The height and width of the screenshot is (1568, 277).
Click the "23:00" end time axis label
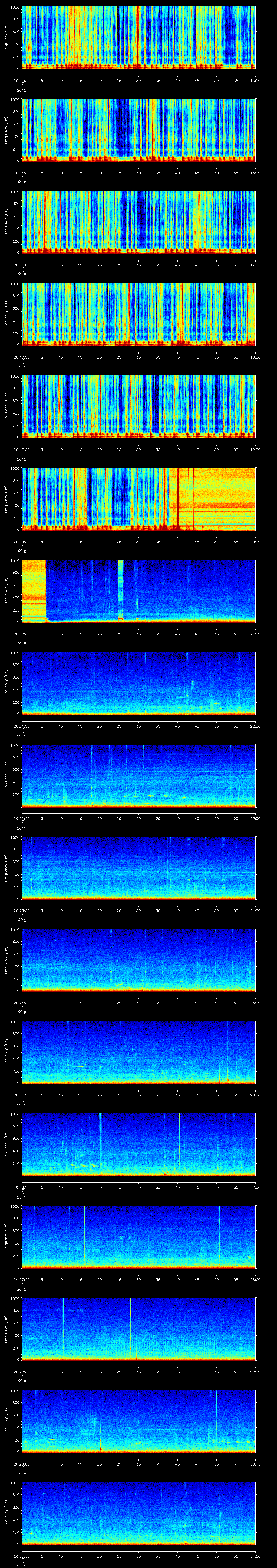[255, 818]
